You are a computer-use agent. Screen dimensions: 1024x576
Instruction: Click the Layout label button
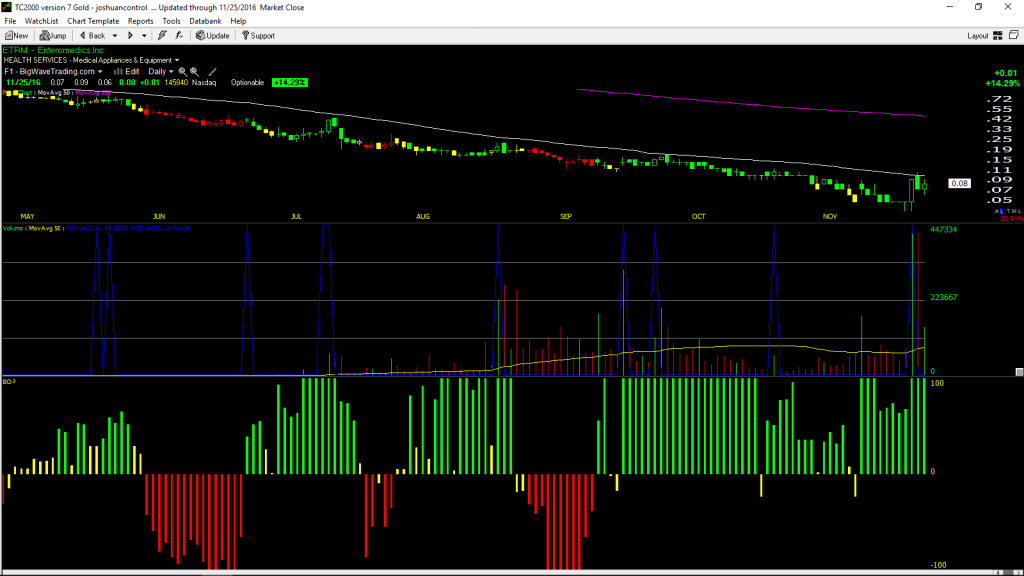coord(978,36)
